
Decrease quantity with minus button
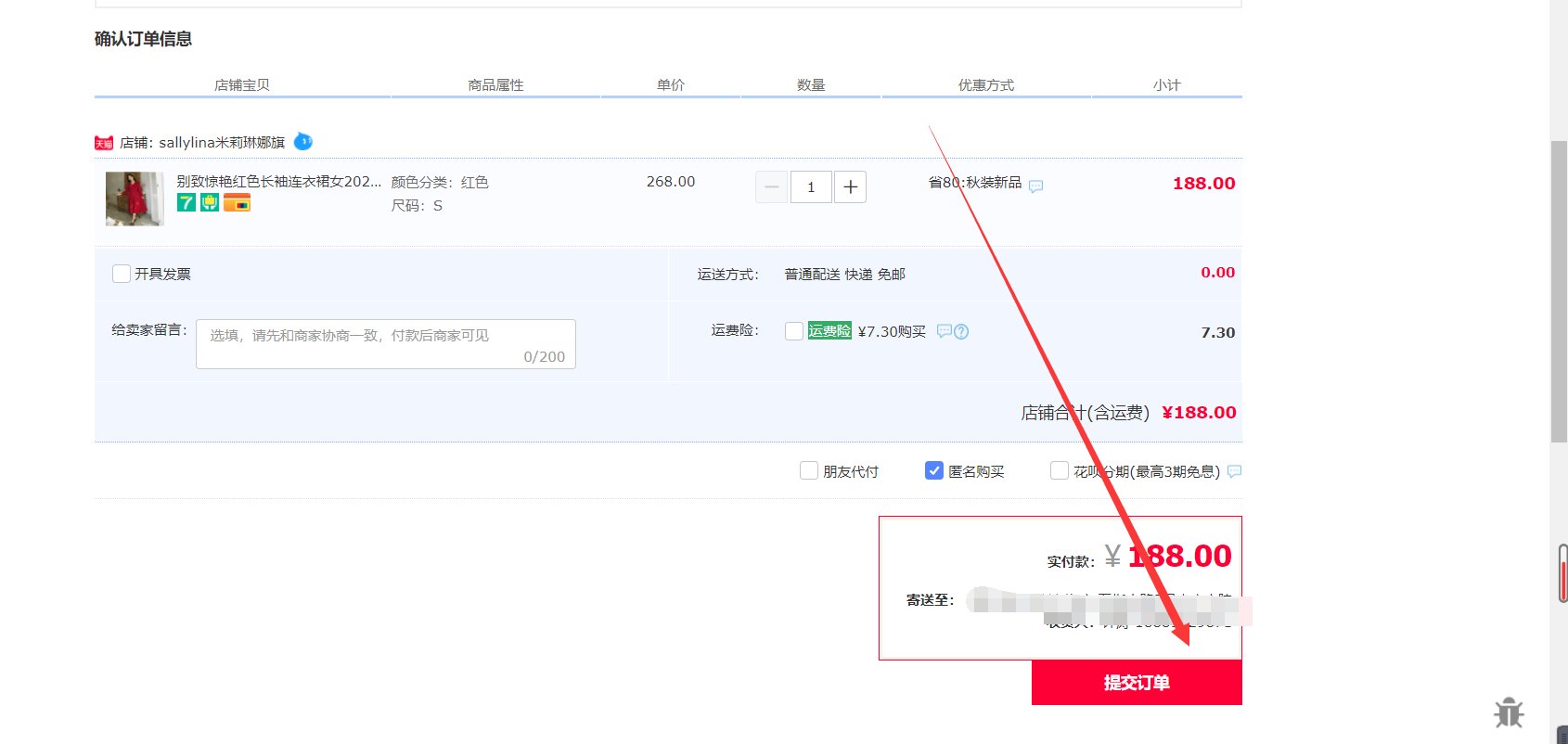[771, 186]
